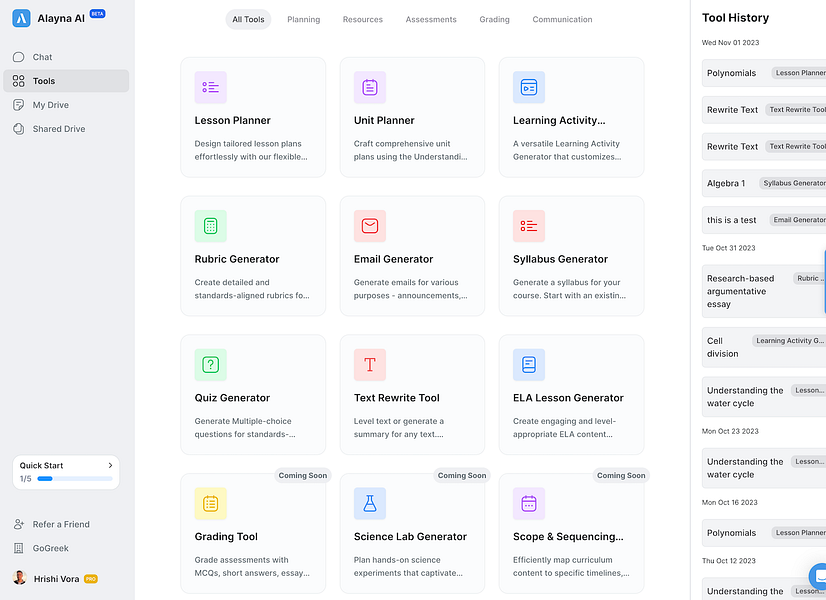The height and width of the screenshot is (600, 826).
Task: Click the Email Generator envelope icon
Action: pos(370,226)
